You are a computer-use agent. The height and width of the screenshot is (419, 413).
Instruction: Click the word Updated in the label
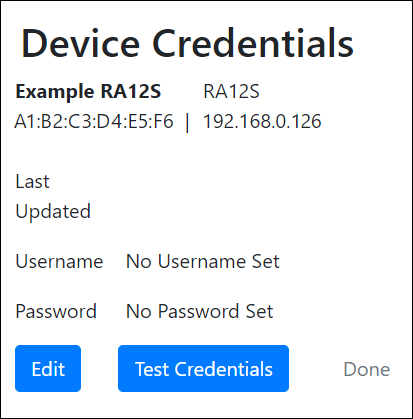coord(53,212)
